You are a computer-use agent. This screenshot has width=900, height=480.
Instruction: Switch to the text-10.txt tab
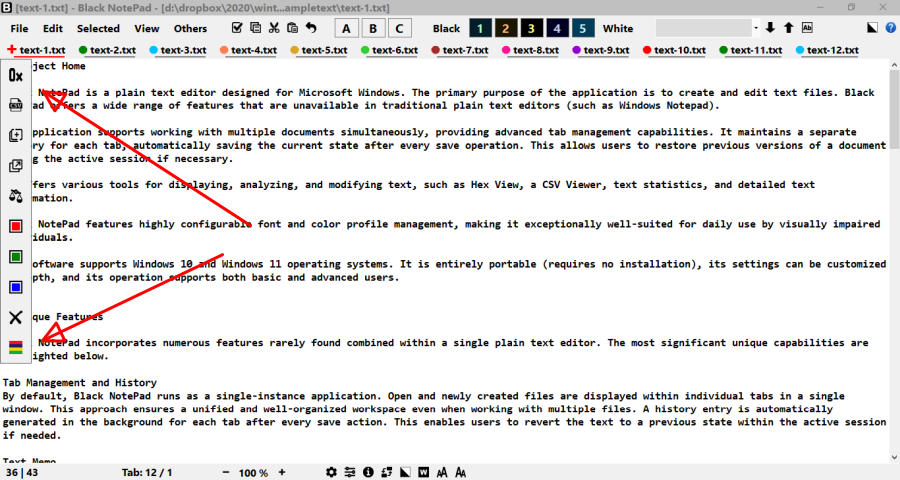pos(674,50)
